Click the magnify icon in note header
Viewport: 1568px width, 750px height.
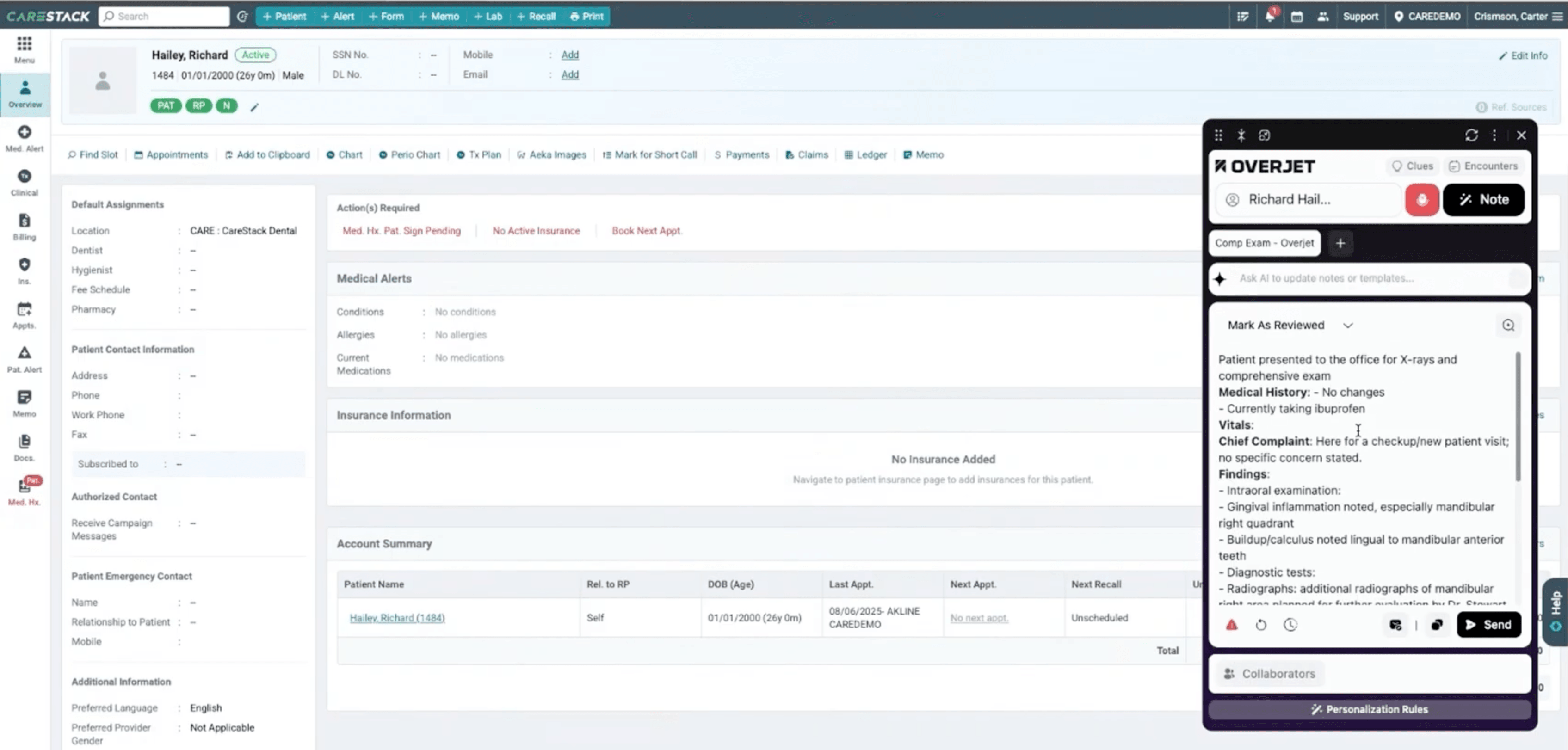click(1508, 325)
